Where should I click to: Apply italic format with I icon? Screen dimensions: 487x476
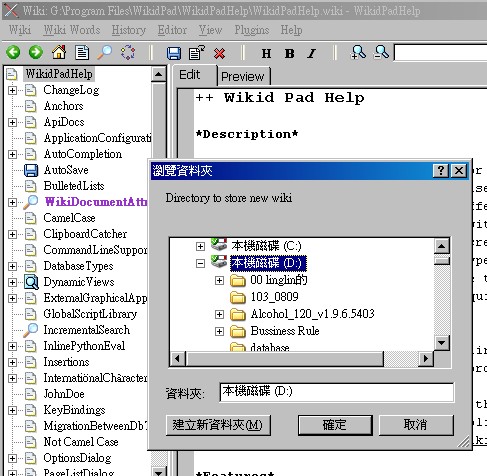[x=312, y=53]
